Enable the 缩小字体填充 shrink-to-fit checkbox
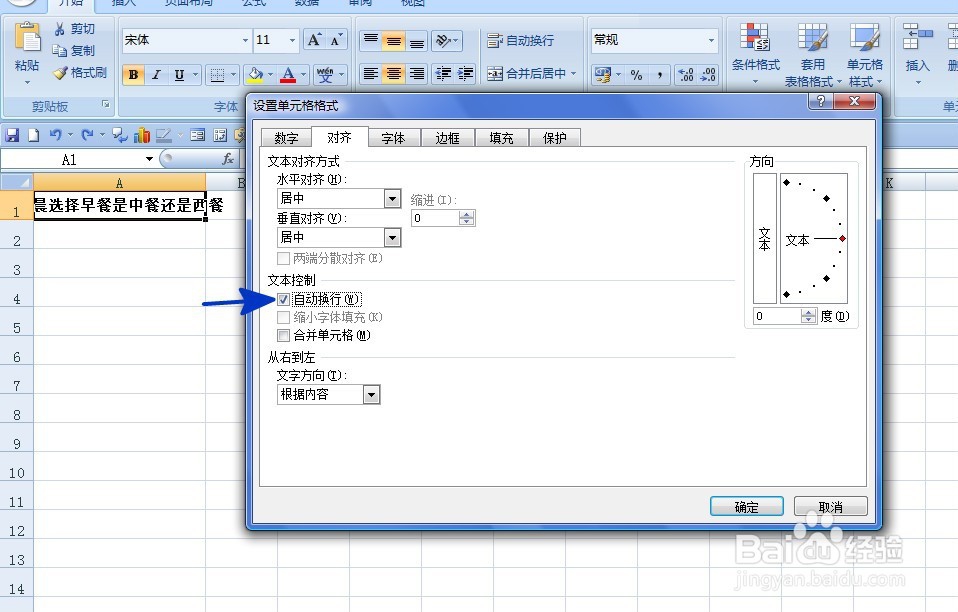The image size is (958, 612). click(282, 318)
